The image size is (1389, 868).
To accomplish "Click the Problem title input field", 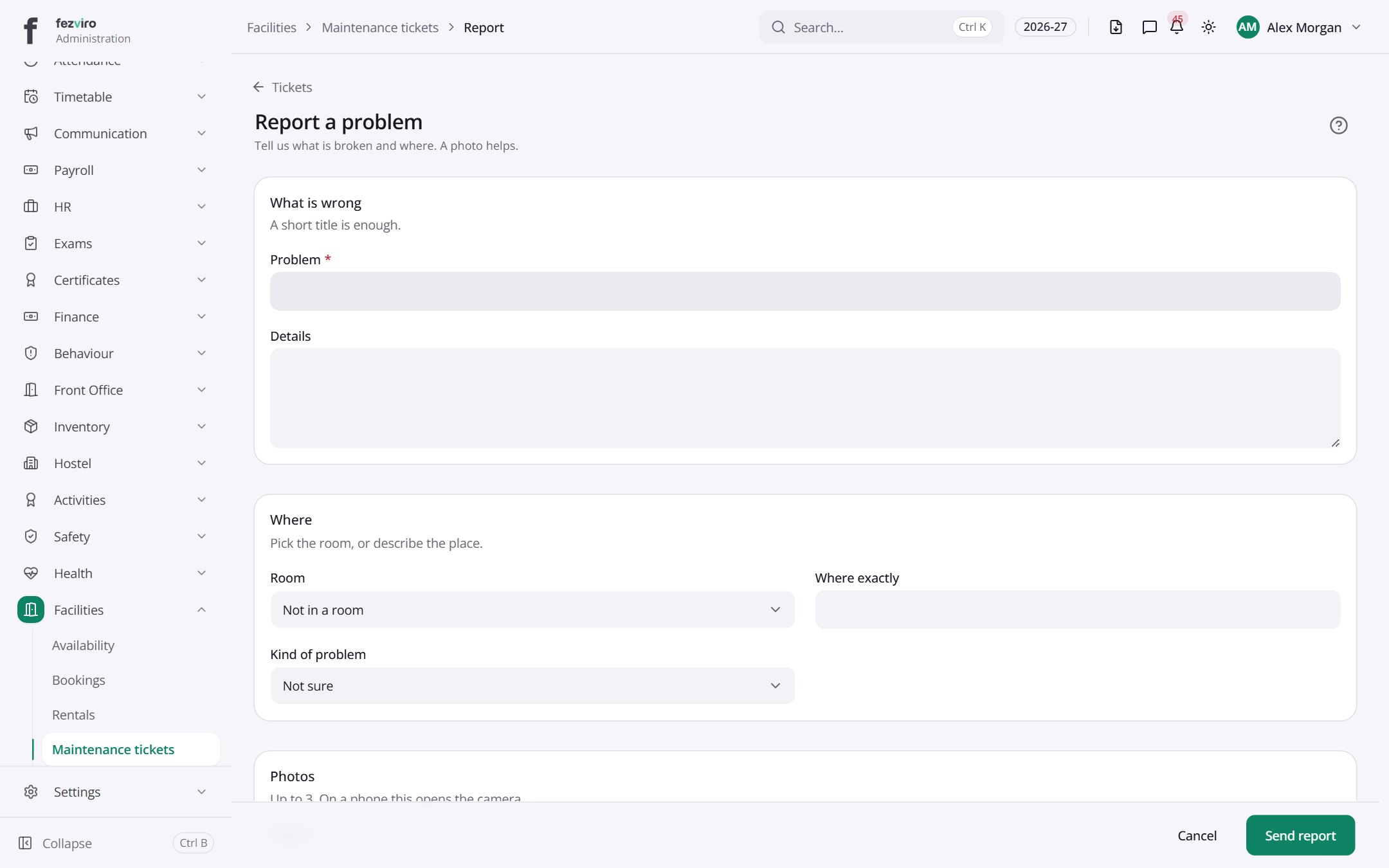I will pos(805,291).
